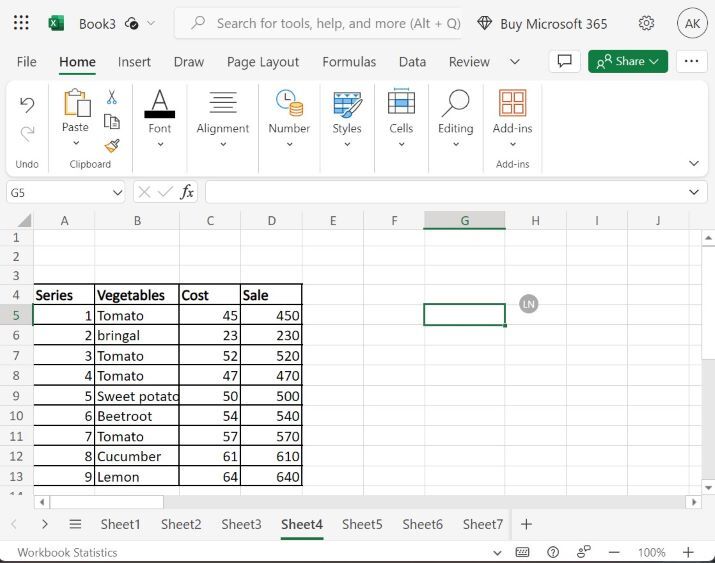Open the Paste options dropdown arrow

(x=76, y=143)
